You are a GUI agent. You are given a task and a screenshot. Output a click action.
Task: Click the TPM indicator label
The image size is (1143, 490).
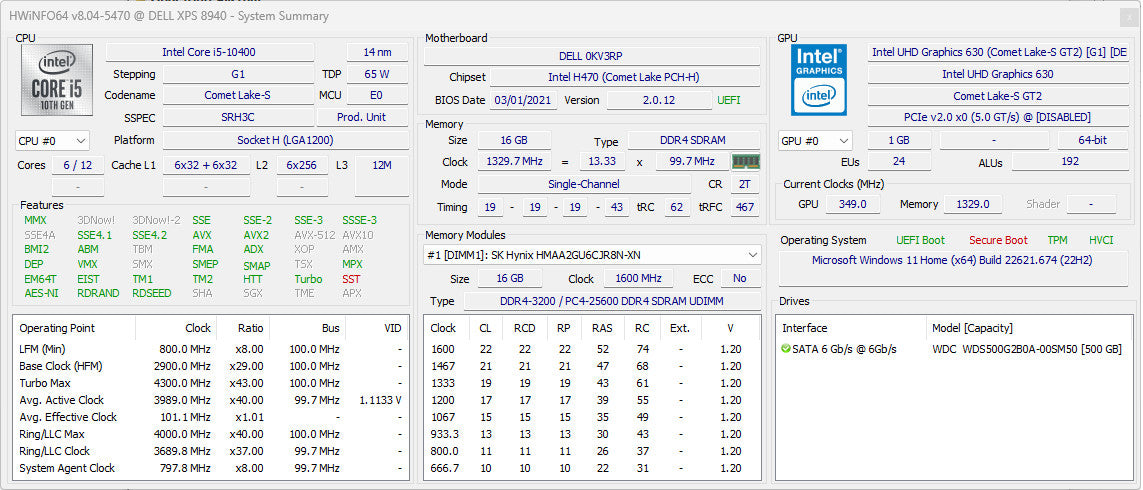pyautogui.click(x=1057, y=240)
